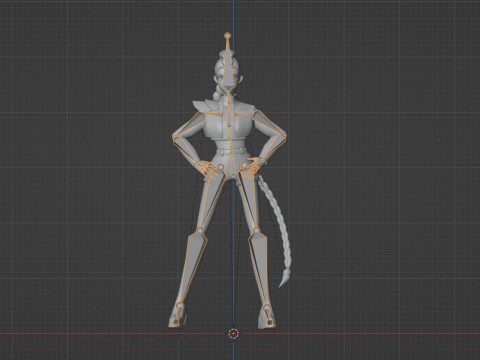Select the thigh bone of the screen-right leg
Image resolution: width=480 pixels, height=360 pixels.
click(249, 197)
